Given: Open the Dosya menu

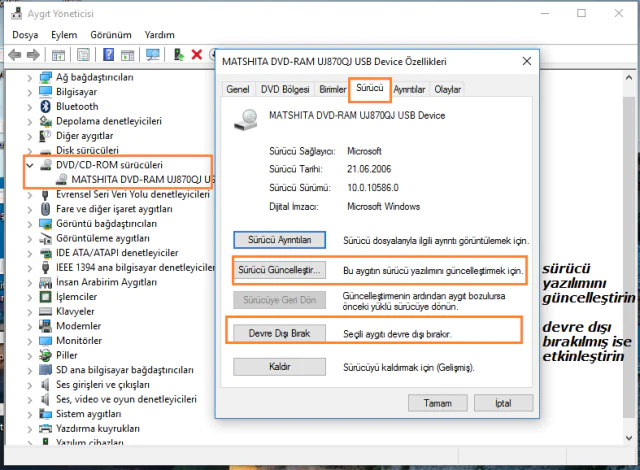Looking at the screenshot, I should click(25, 35).
